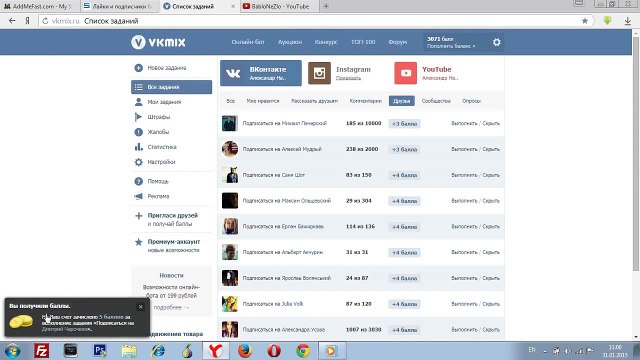Click the Статистика bar chart icon
Image resolution: width=640 pixels, height=360 pixels.
pyautogui.click(x=138, y=147)
